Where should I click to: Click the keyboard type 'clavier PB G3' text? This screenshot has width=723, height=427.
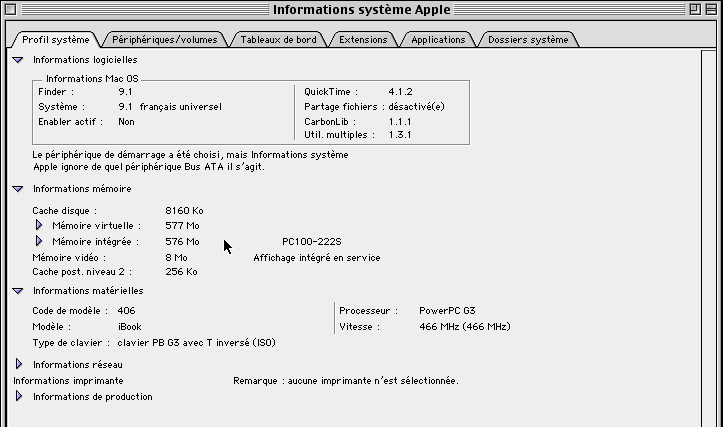tap(196, 343)
